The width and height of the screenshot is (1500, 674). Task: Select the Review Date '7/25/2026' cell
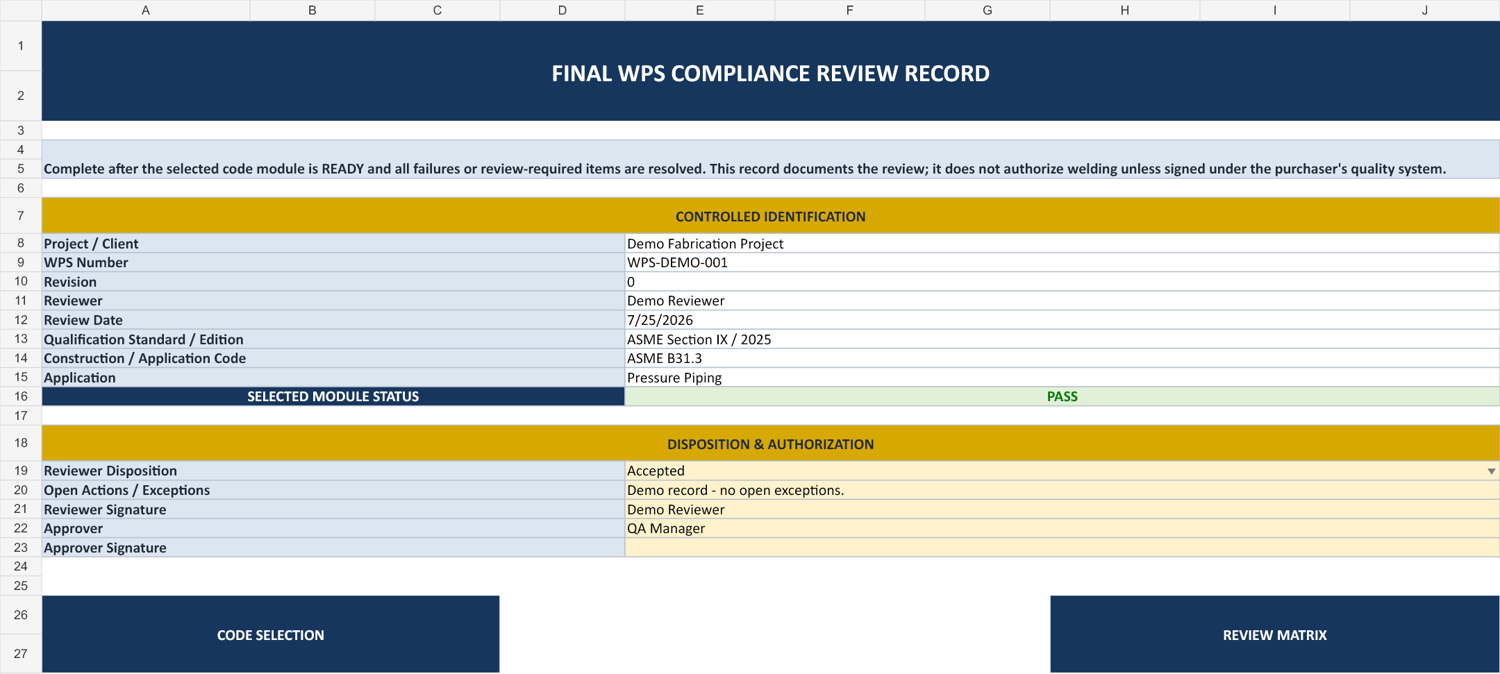click(1062, 320)
